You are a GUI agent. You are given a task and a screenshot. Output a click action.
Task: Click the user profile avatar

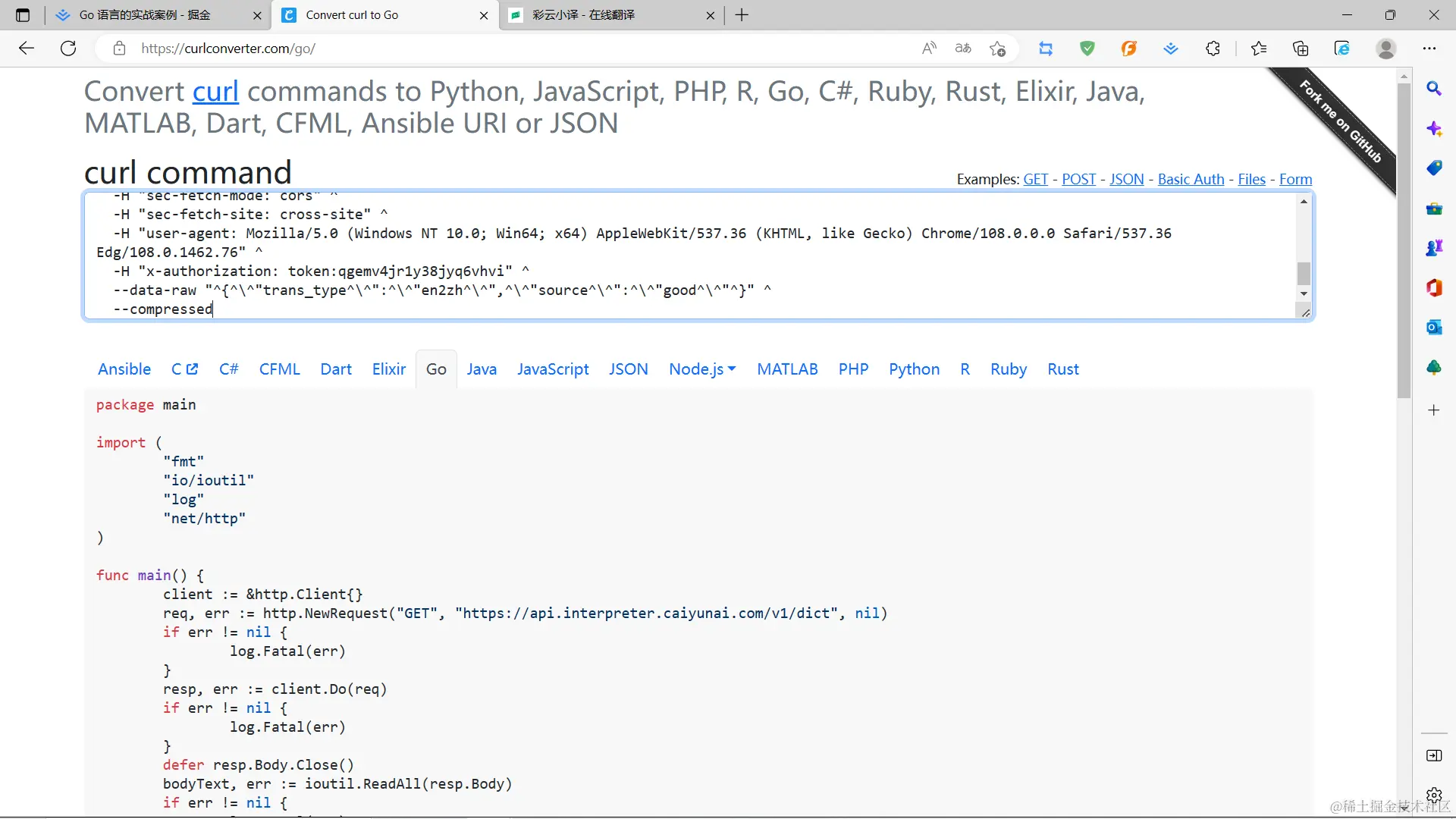1386,49
